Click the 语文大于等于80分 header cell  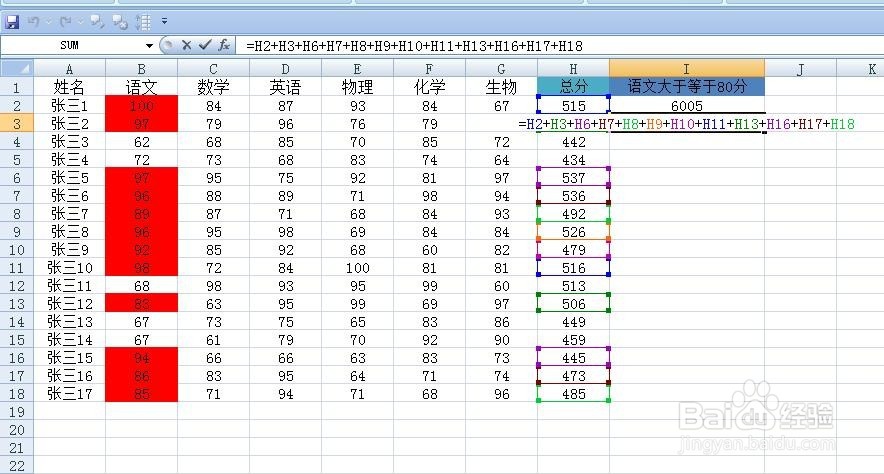687,86
